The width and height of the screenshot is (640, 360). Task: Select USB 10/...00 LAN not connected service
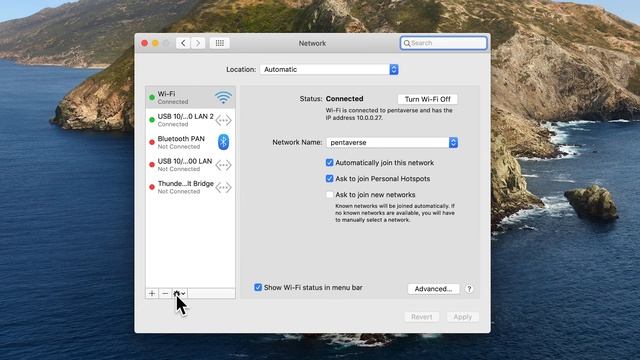click(190, 165)
